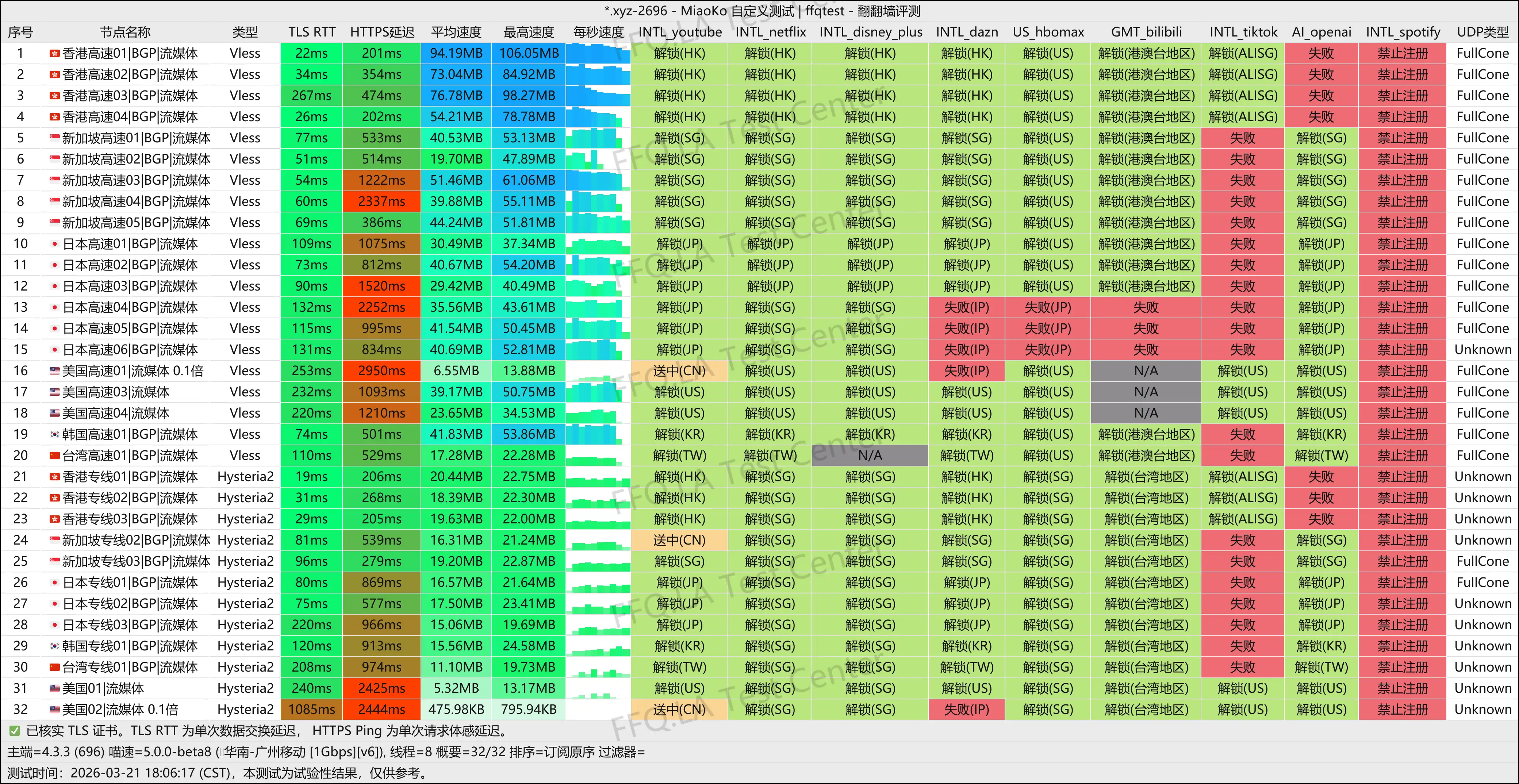
Task: Click the US flag beside 美国高速01
Action: tap(54, 371)
